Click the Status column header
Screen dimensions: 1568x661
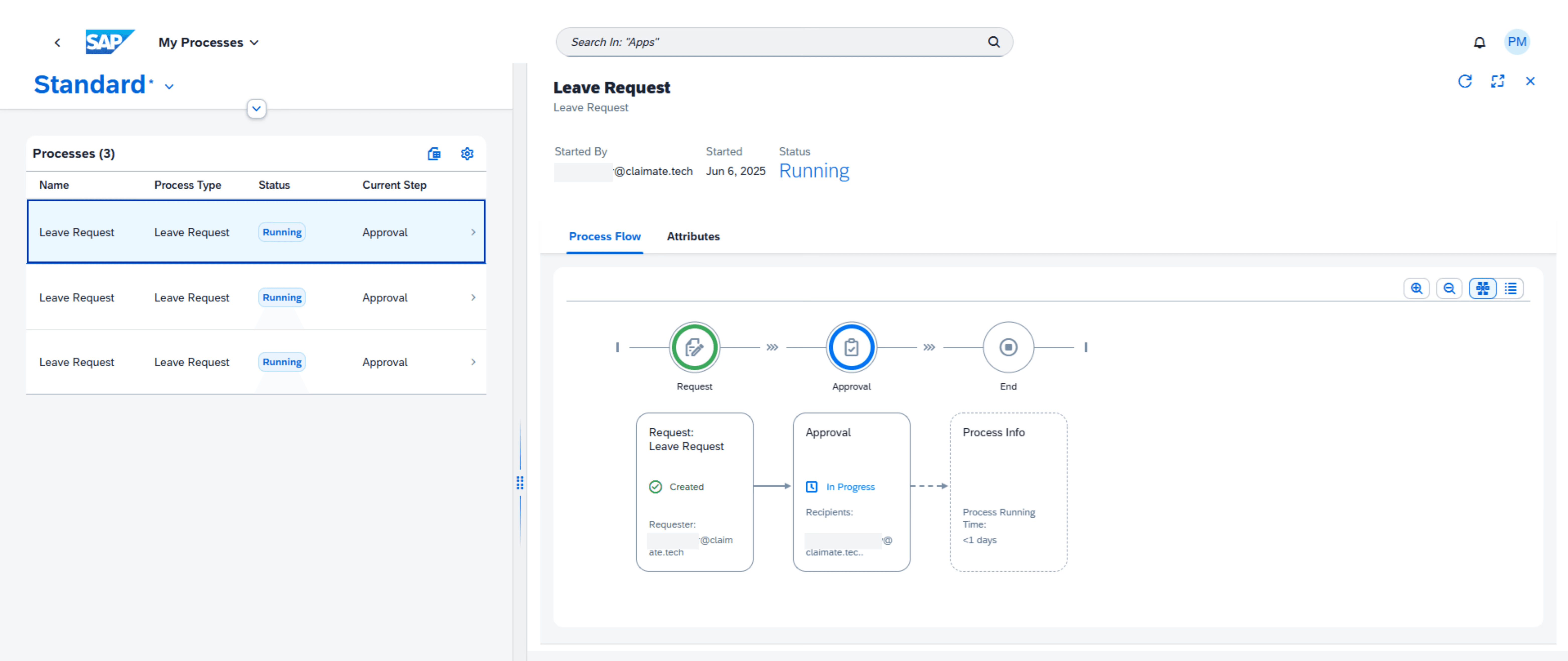(x=274, y=185)
